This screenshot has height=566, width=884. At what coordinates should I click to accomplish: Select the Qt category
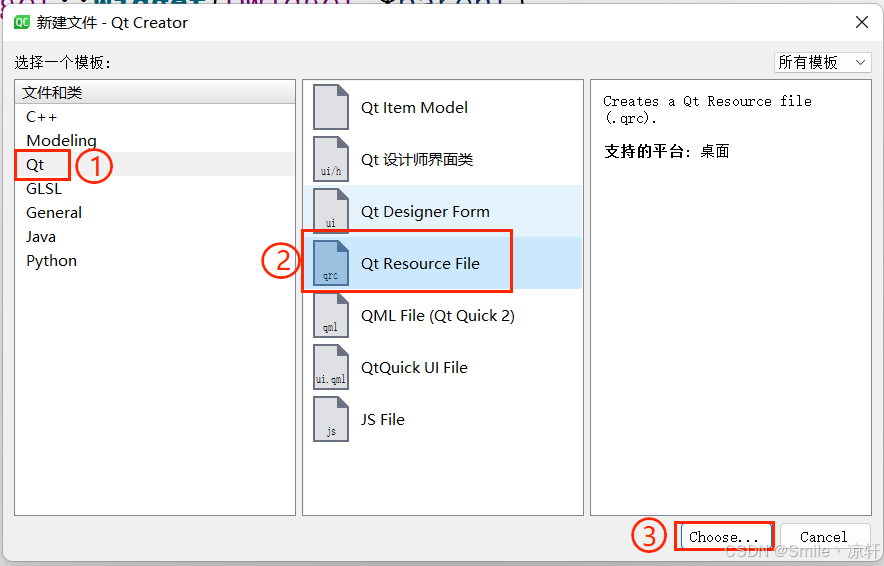154,165
